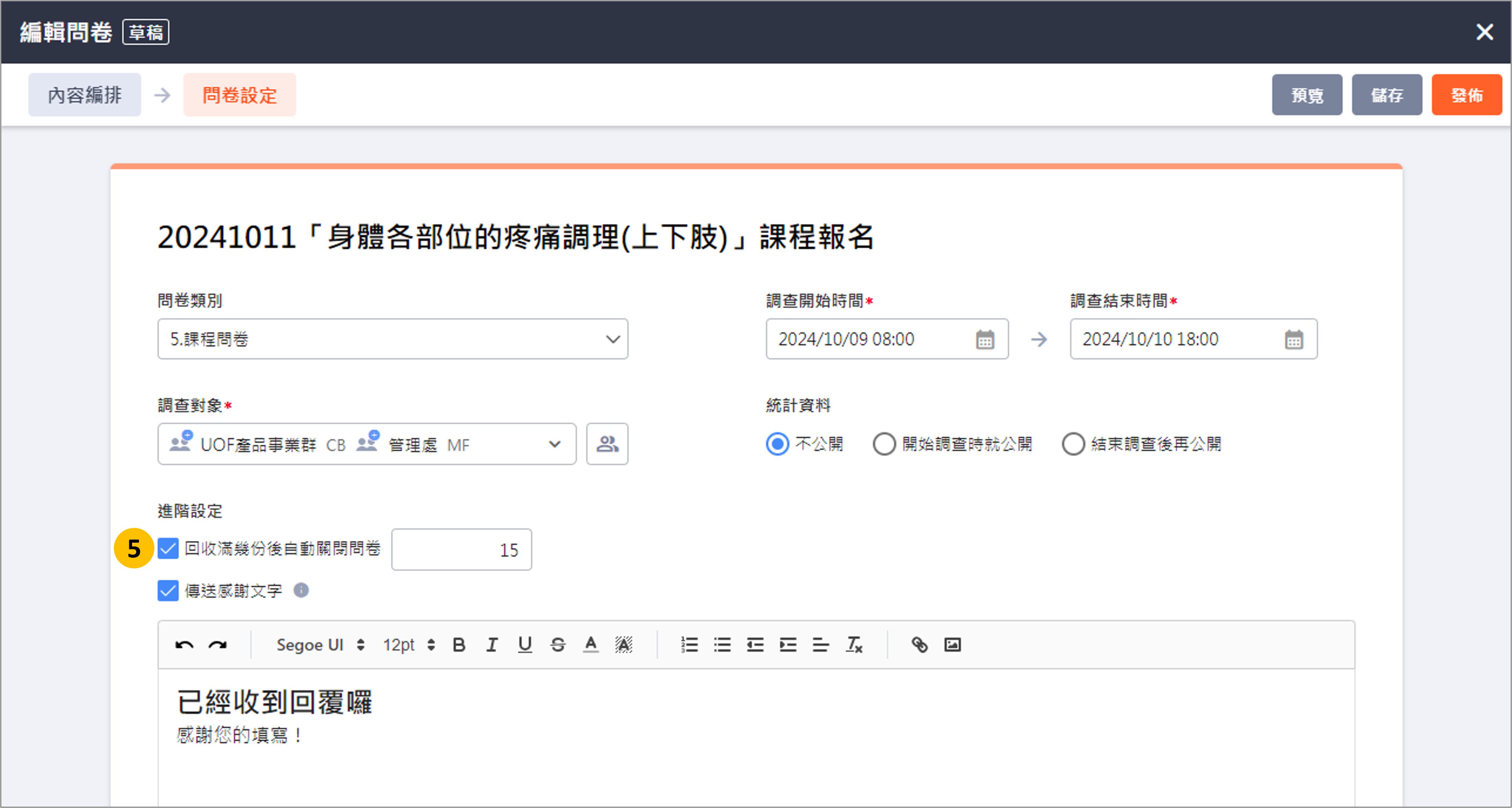Open the Segoe UI font family dropdown
This screenshot has height=808, width=1512.
(x=320, y=645)
